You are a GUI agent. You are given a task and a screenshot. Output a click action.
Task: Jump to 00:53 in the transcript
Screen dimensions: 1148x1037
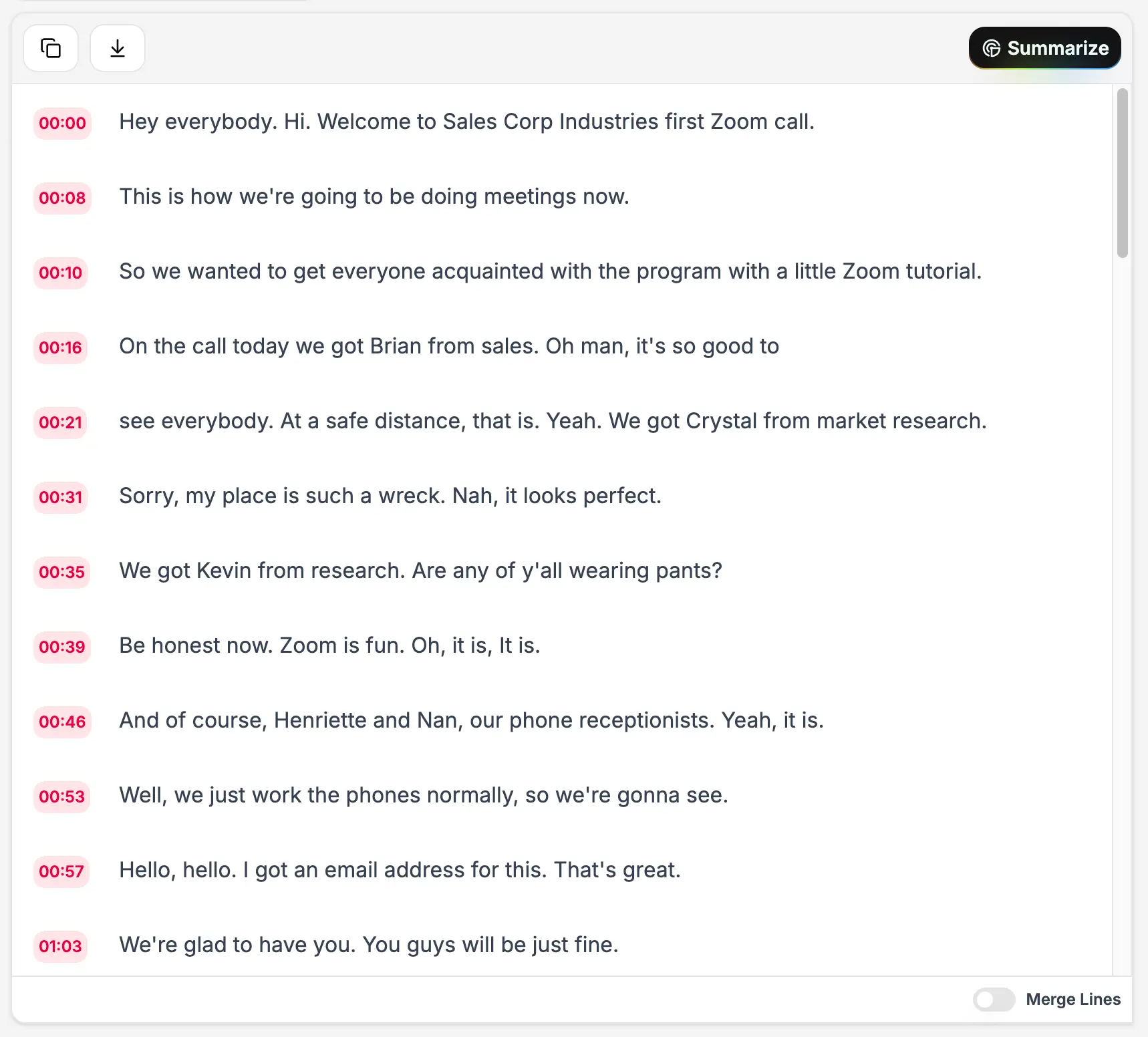pyautogui.click(x=61, y=796)
